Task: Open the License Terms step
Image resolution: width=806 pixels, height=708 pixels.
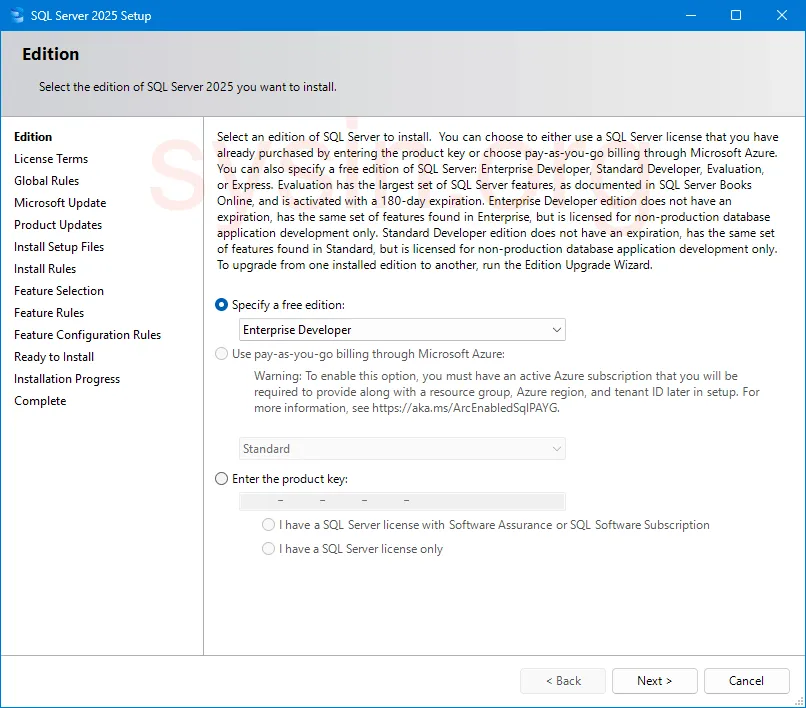Action: (51, 158)
